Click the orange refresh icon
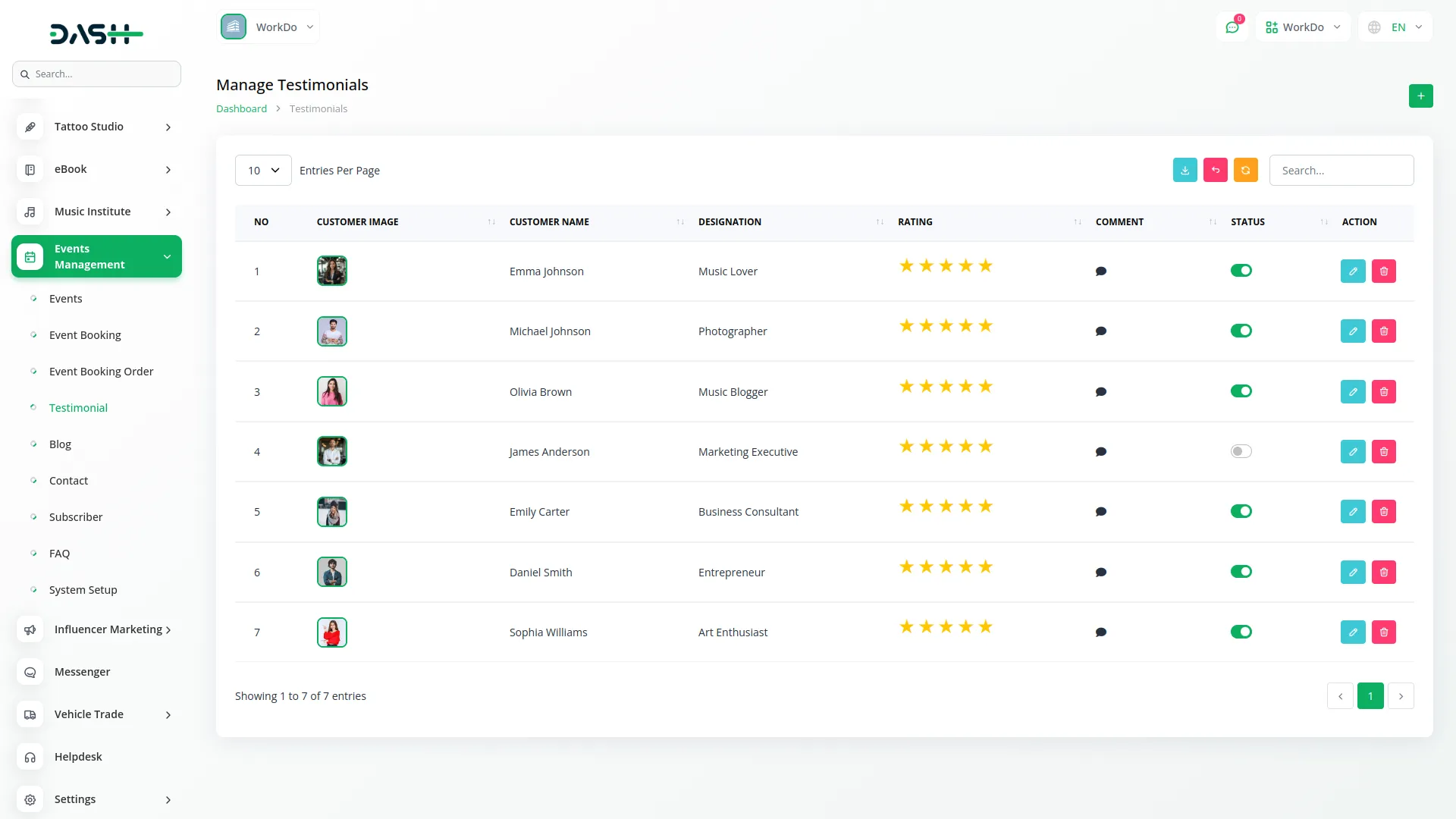This screenshot has height=819, width=1456. [x=1245, y=171]
